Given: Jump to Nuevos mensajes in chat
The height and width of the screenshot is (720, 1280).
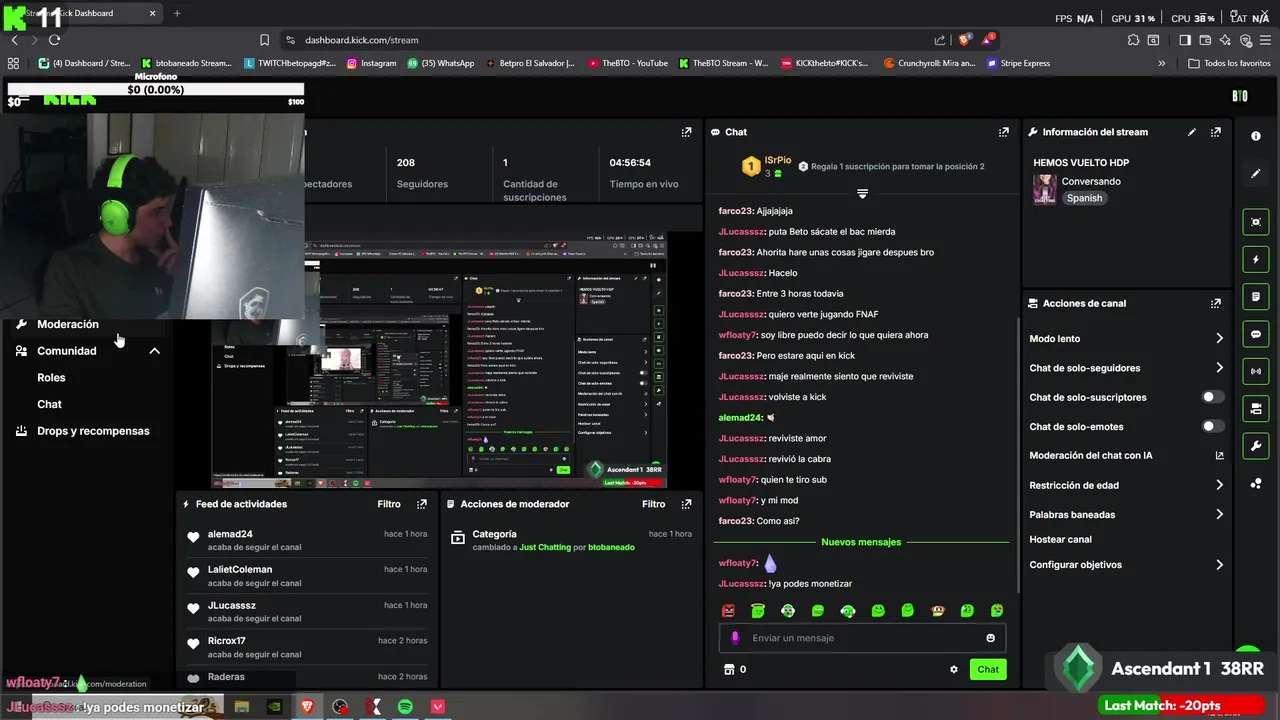Looking at the screenshot, I should [x=861, y=542].
